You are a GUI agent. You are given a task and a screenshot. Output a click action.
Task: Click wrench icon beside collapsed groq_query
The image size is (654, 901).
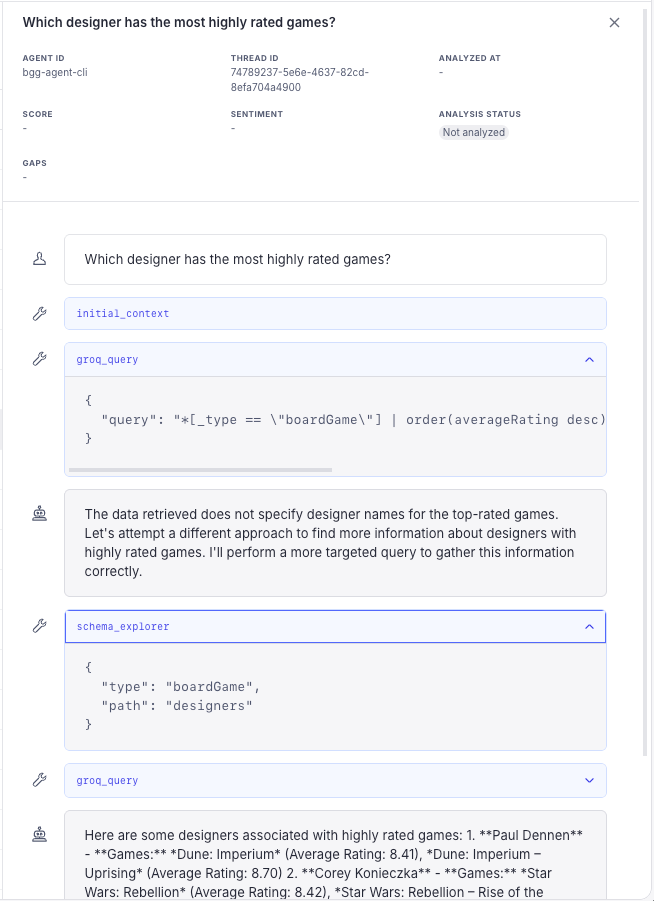39,780
